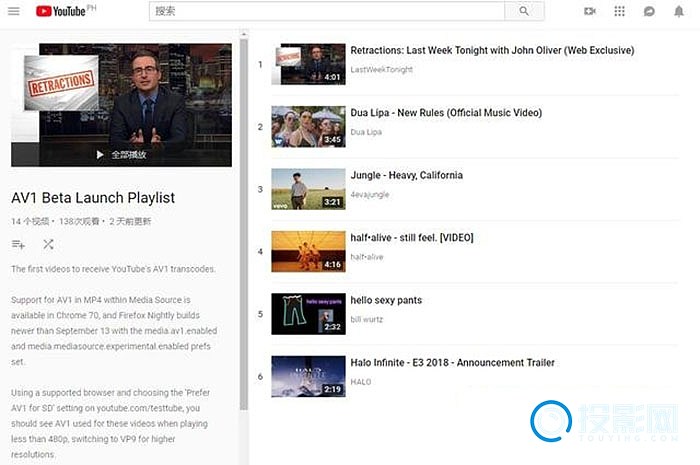
Task: Open Jungle - Heavy, California video
Action: (406, 175)
